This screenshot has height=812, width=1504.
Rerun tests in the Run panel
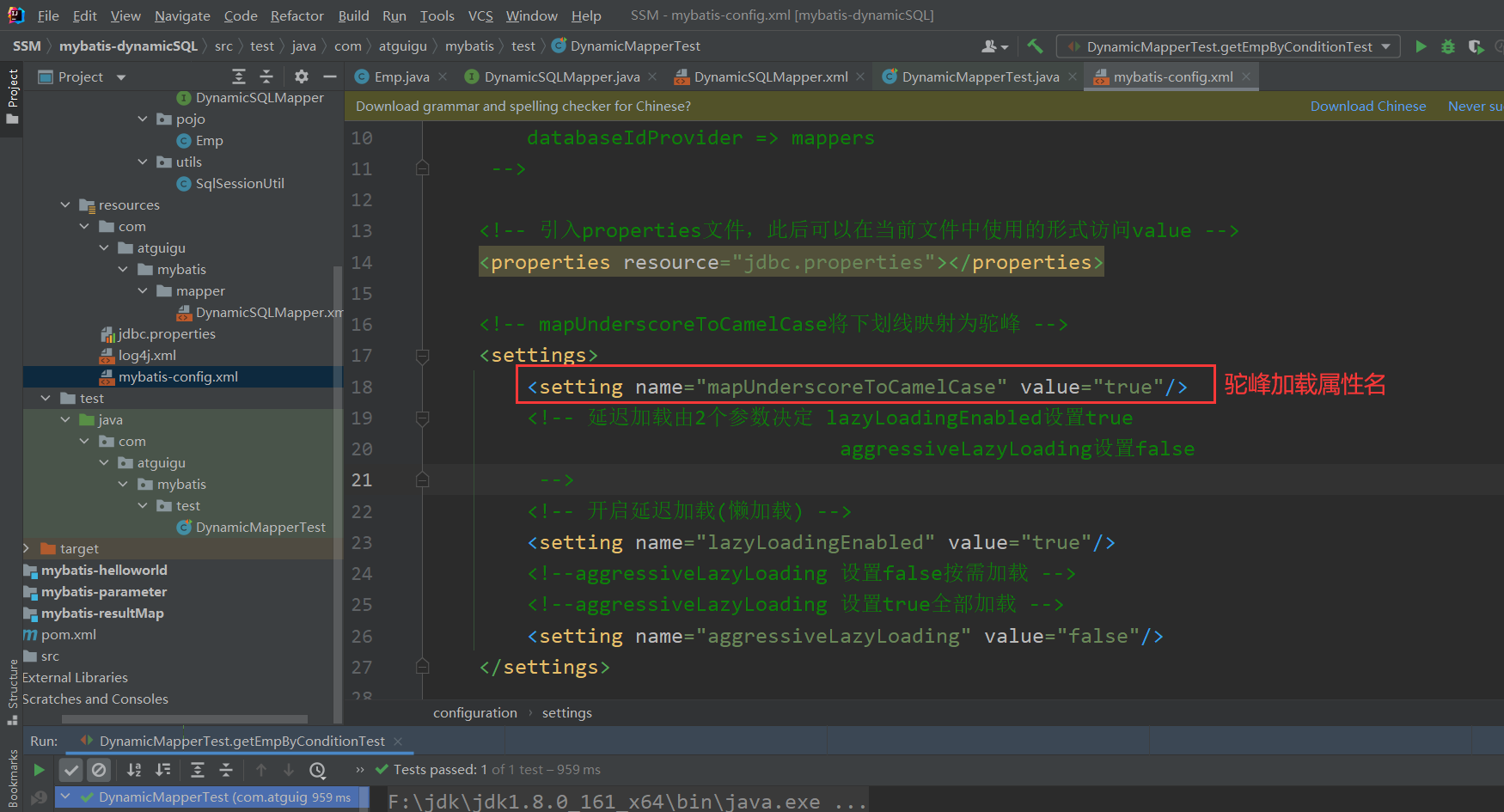point(39,770)
